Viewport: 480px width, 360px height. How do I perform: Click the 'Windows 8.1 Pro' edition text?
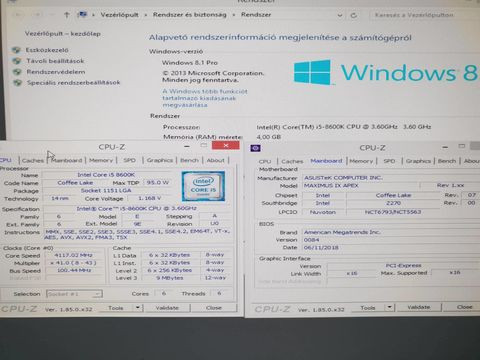click(x=190, y=63)
